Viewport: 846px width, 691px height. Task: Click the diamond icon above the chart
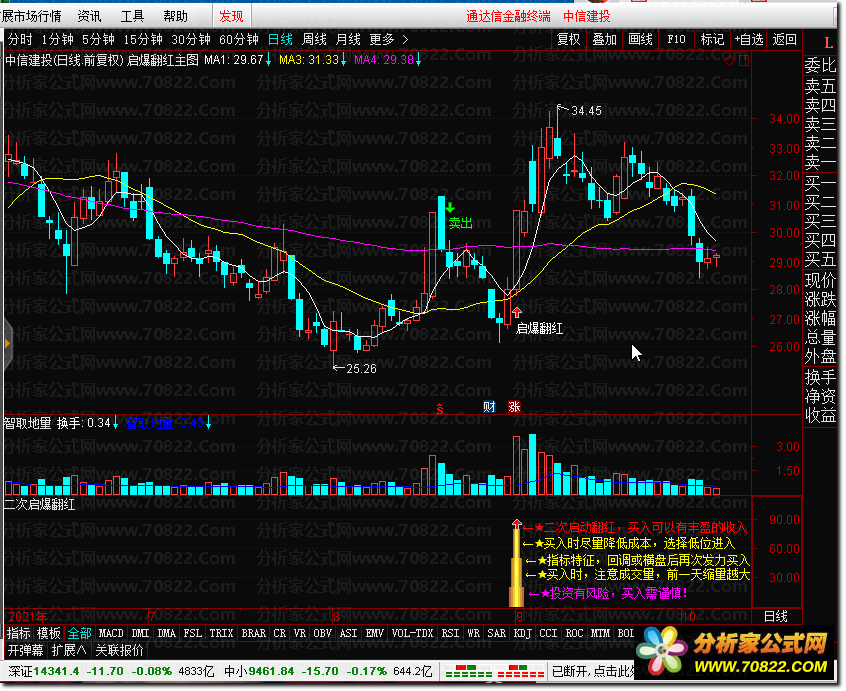pyautogui.click(x=729, y=60)
